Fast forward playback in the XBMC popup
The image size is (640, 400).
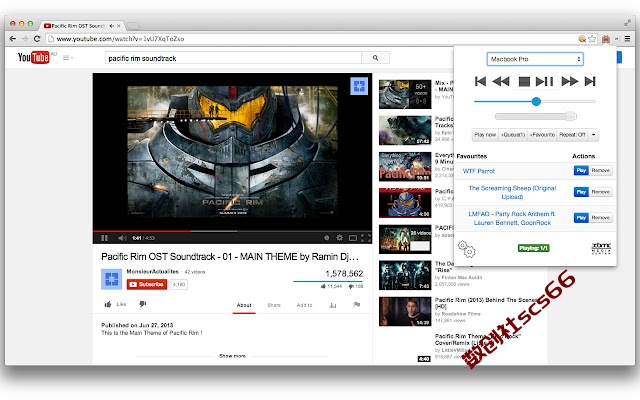[569, 82]
